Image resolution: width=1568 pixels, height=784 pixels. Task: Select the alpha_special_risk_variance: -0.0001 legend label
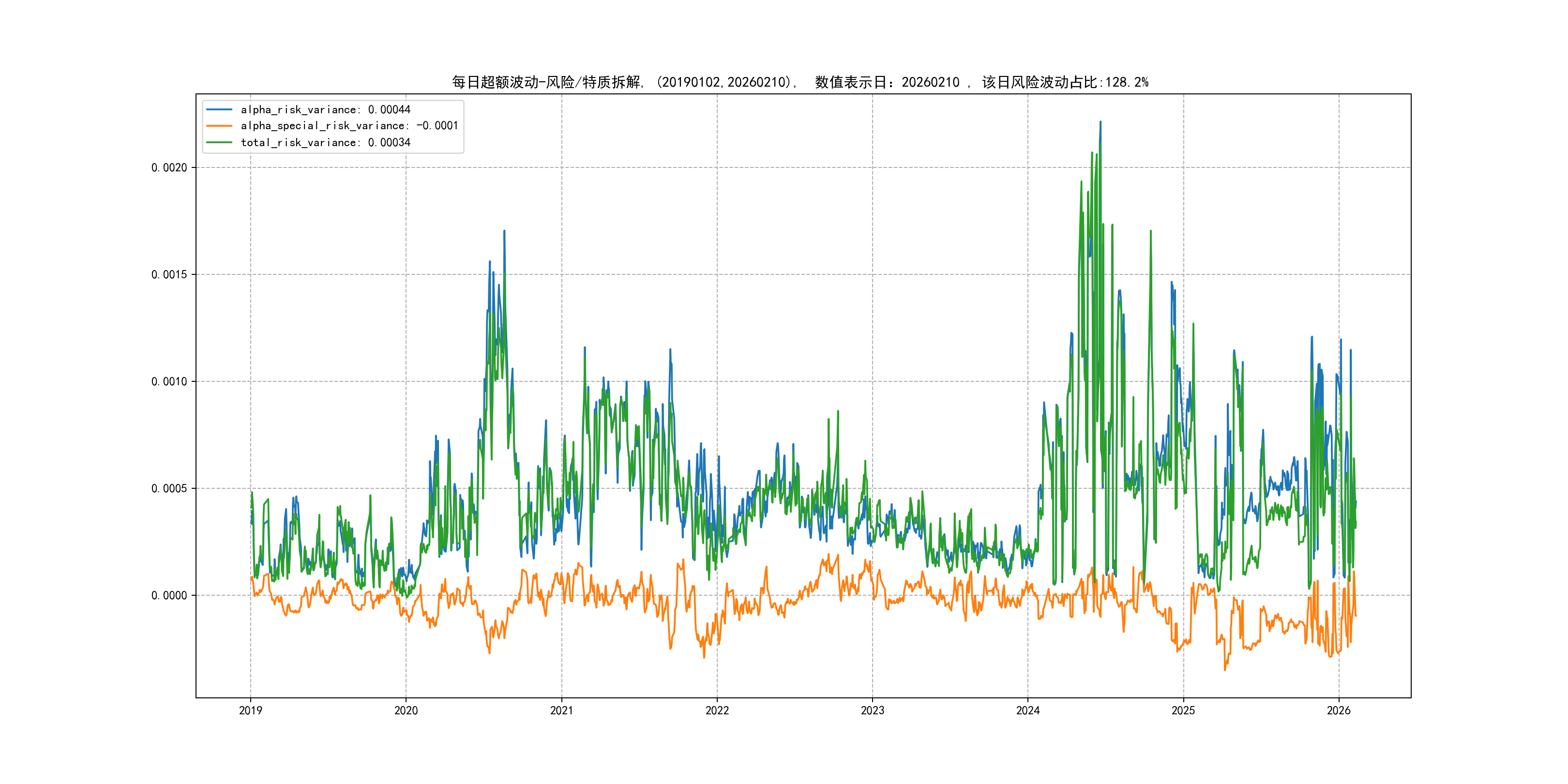tap(349, 126)
